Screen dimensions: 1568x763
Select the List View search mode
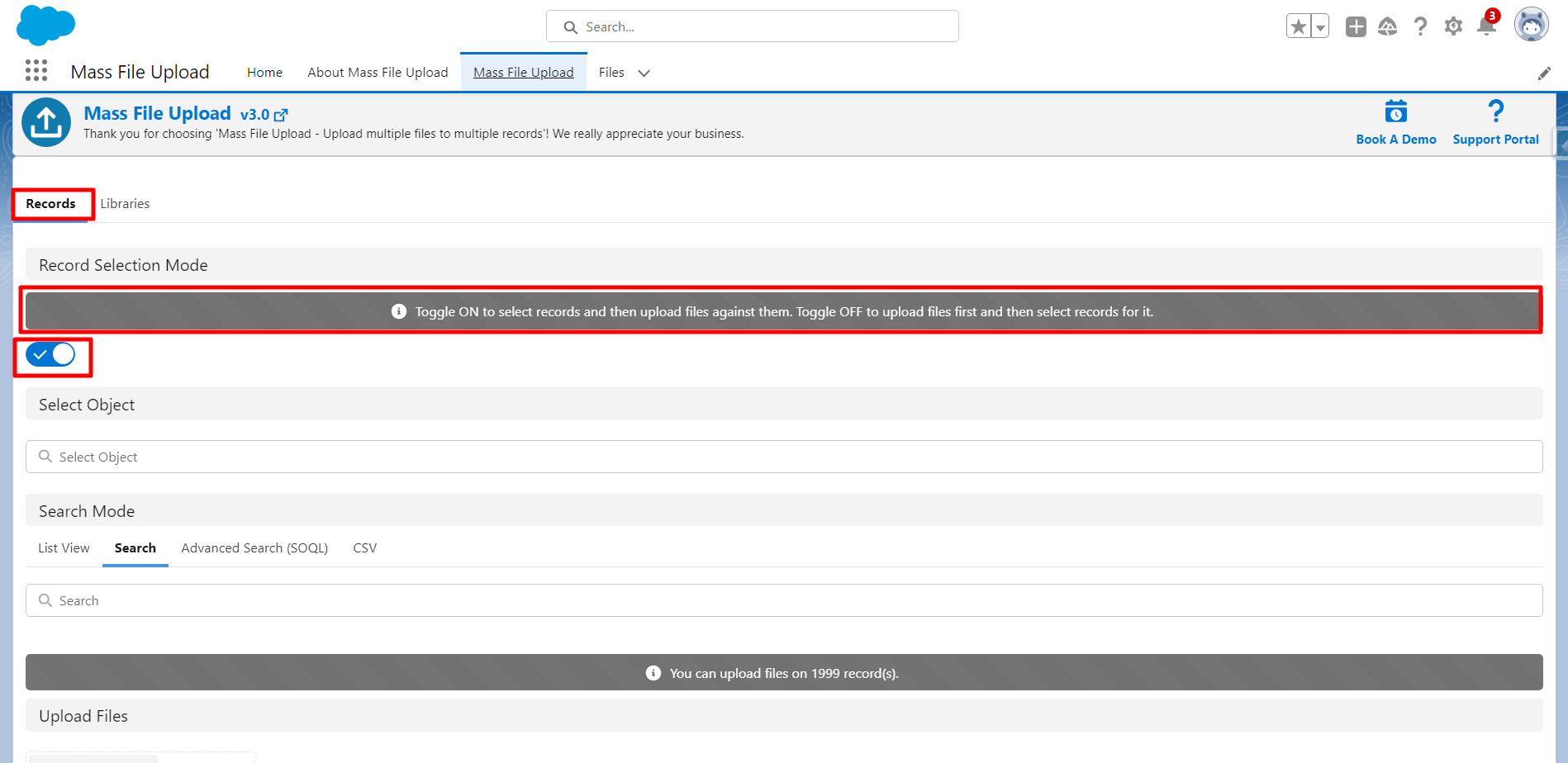point(64,547)
